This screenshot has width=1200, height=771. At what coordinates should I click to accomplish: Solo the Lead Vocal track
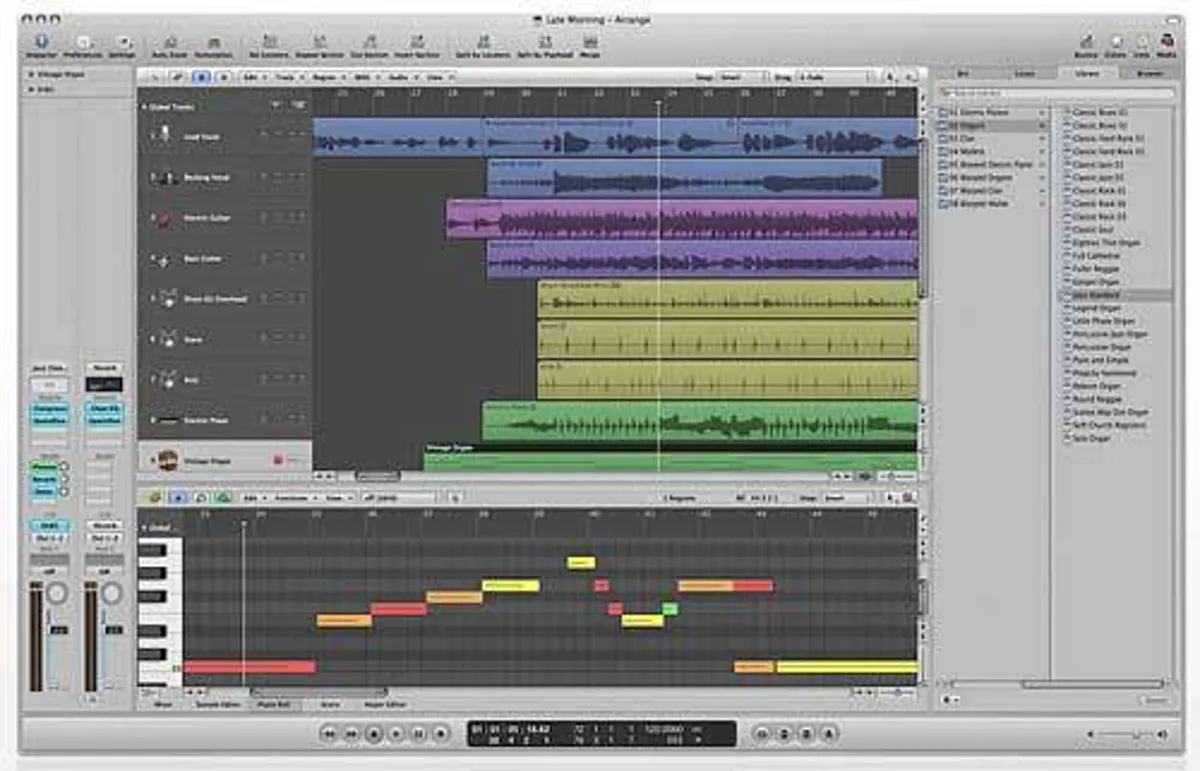pyautogui.click(x=289, y=137)
